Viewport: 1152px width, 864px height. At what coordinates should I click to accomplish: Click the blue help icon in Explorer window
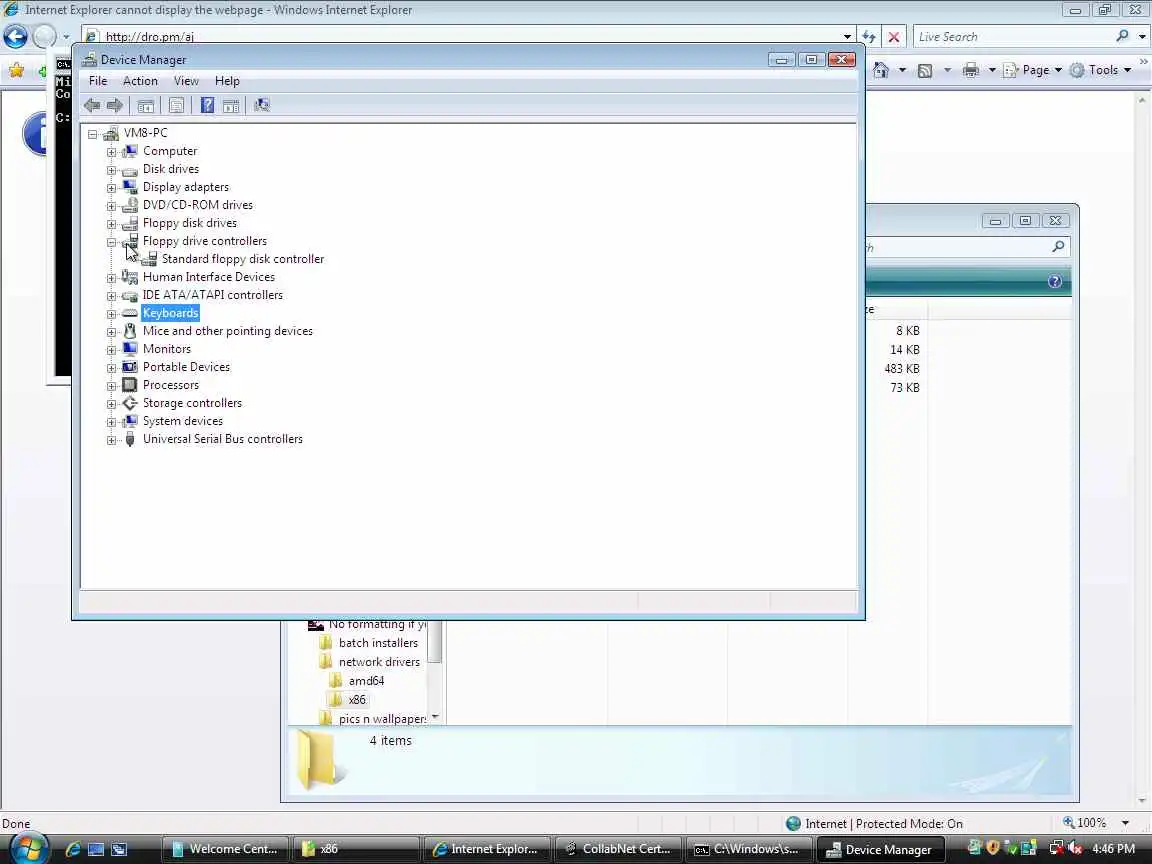pos(1054,281)
